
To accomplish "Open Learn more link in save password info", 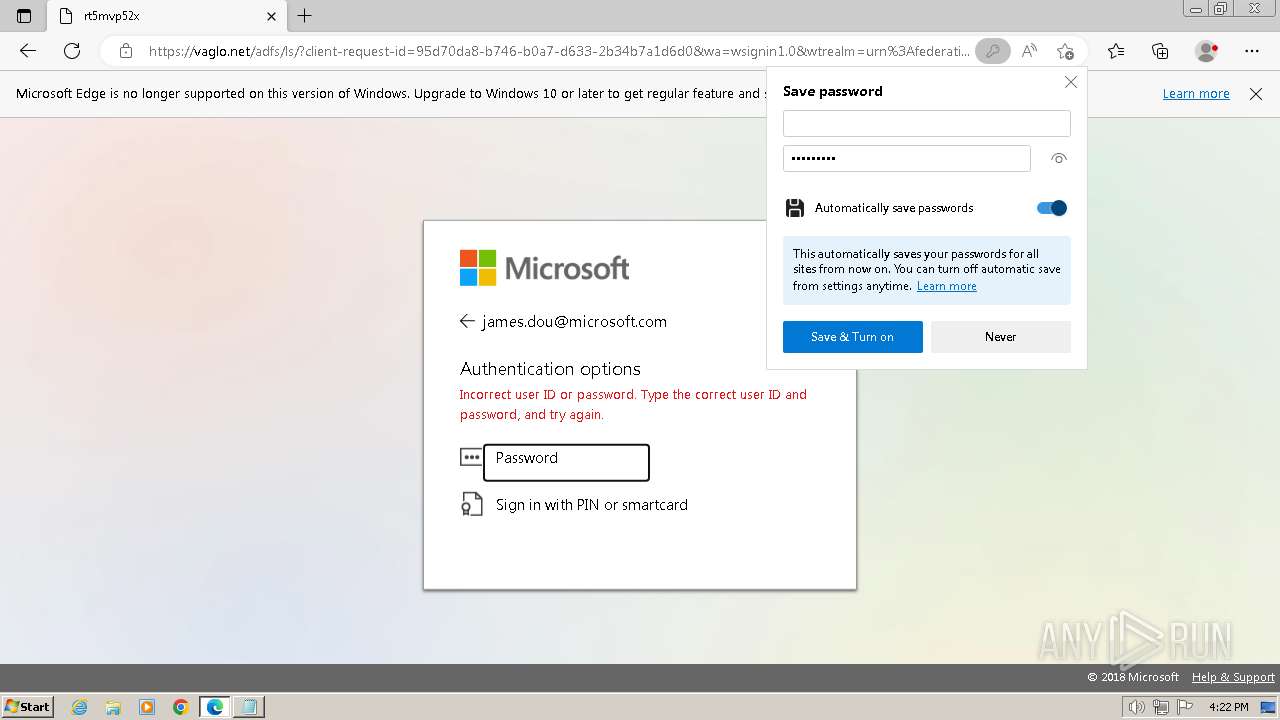I will tap(946, 286).
